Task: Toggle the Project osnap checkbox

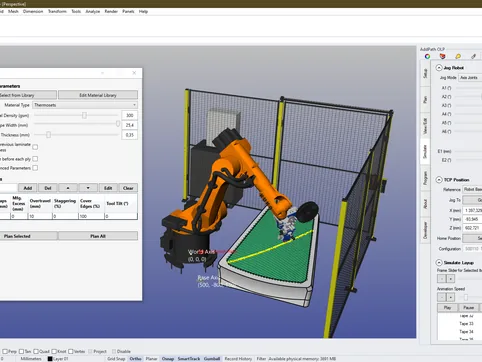Action: [x=90, y=351]
